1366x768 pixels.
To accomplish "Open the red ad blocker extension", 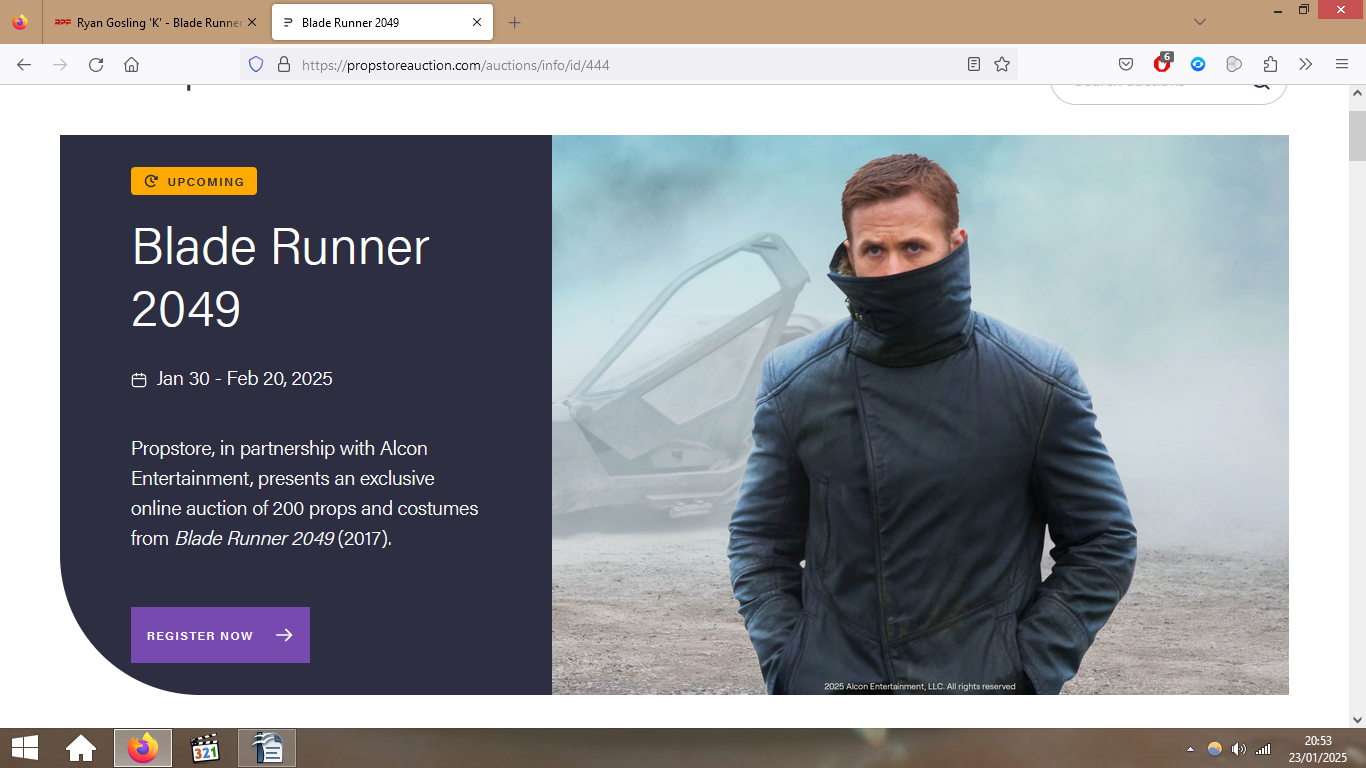I will (1162, 63).
